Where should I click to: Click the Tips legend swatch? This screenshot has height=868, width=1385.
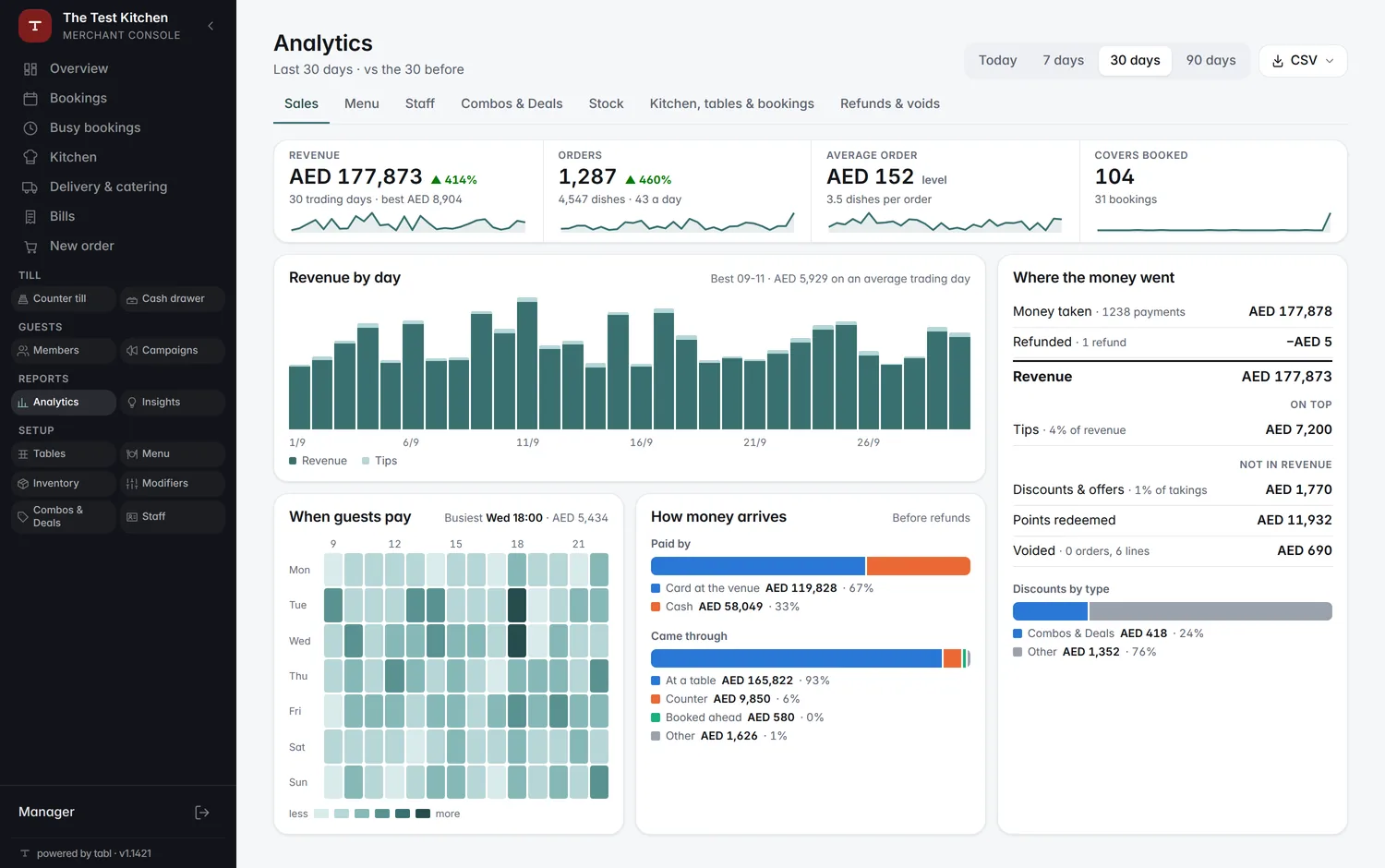click(366, 461)
